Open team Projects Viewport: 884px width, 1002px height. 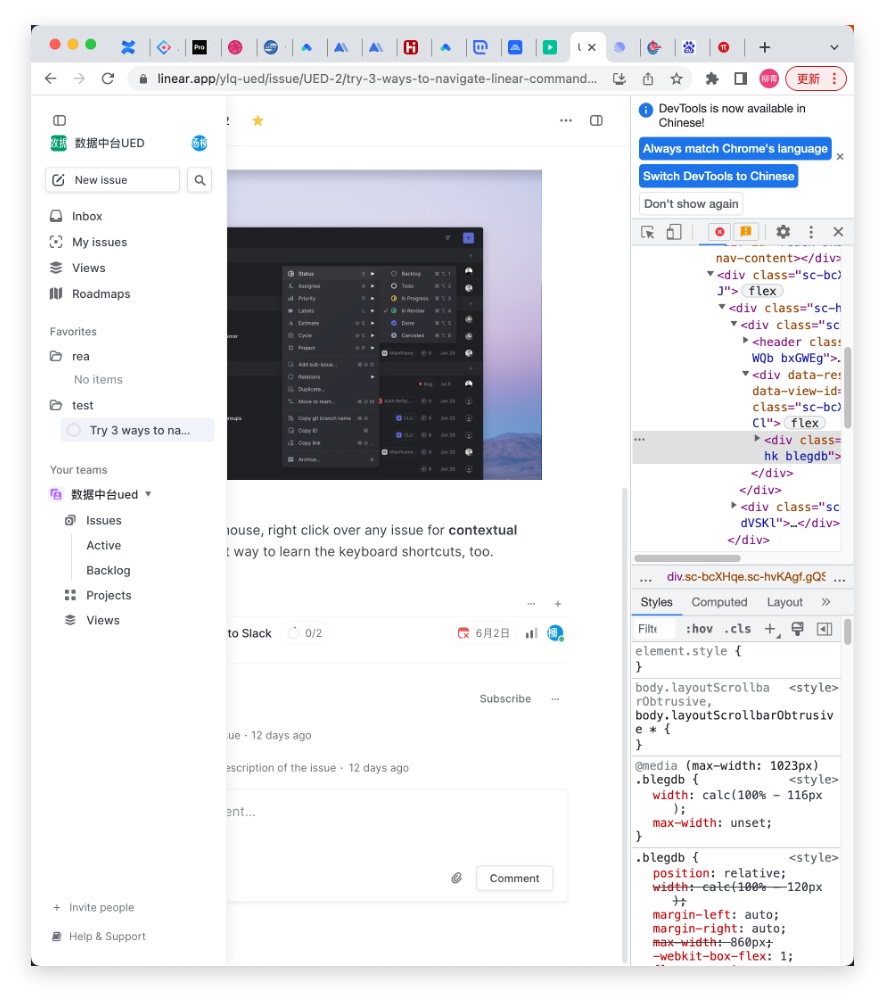coord(108,595)
